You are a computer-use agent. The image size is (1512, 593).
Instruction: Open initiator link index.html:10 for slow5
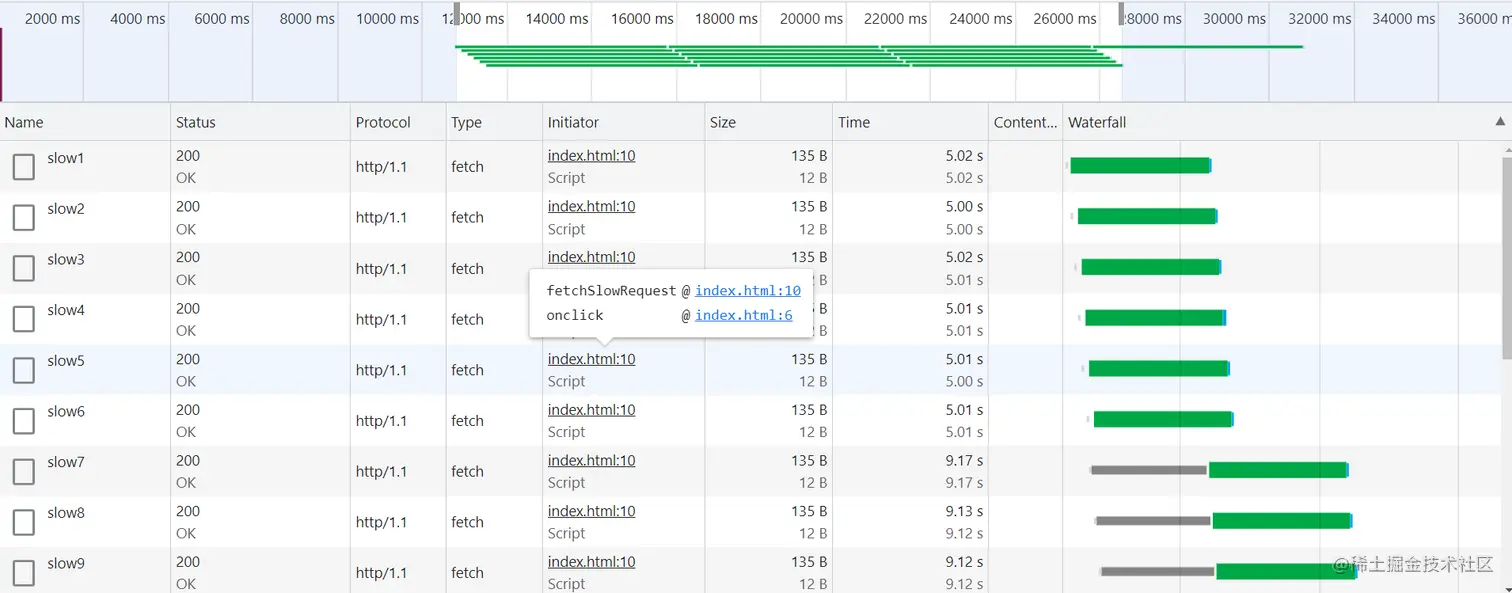[591, 359]
